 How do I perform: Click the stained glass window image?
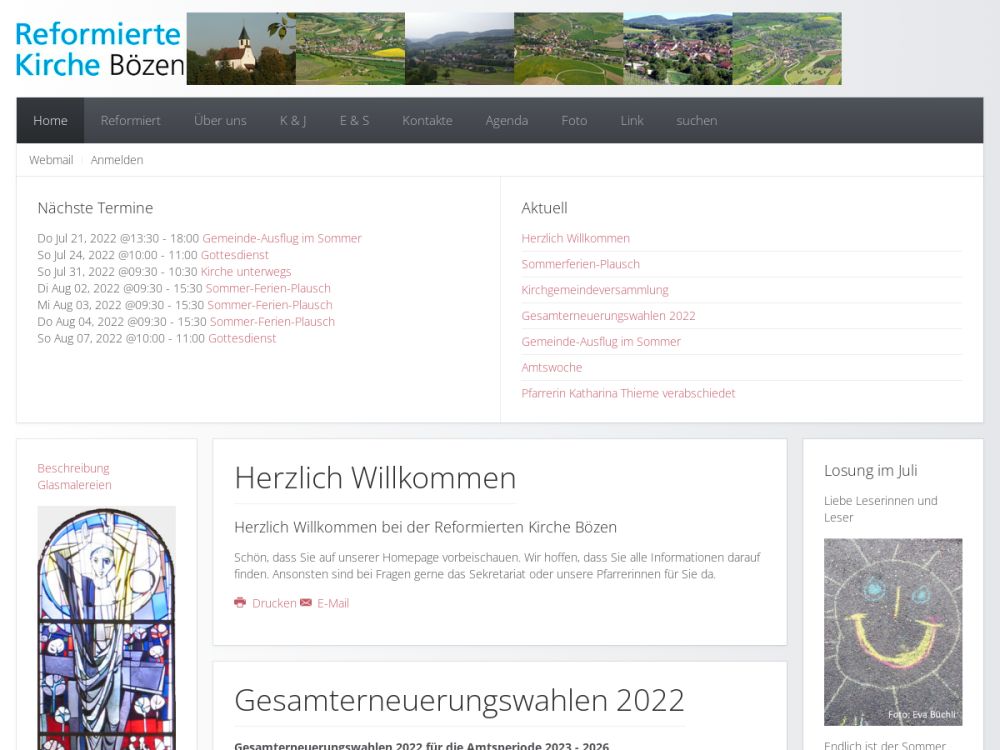[106, 630]
